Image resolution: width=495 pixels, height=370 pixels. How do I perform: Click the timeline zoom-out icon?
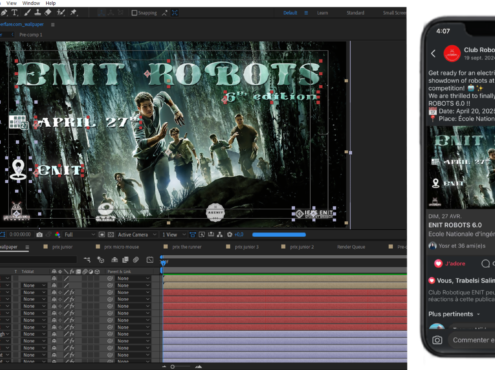pos(164,367)
